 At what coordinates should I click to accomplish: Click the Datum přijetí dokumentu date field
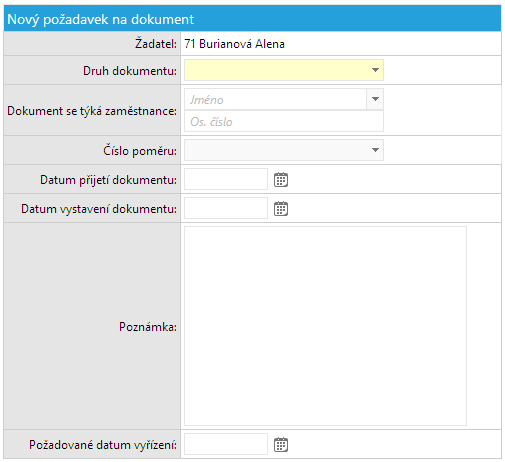point(226,179)
